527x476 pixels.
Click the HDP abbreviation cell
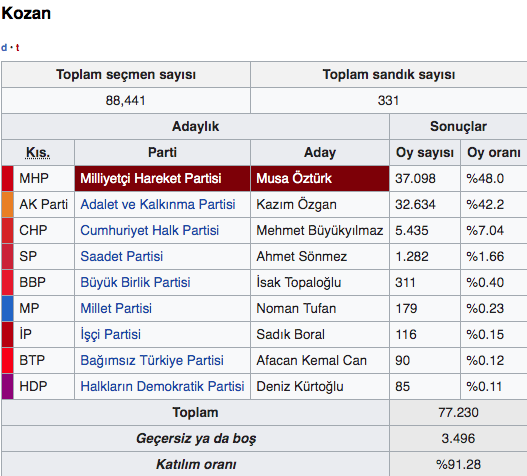point(43,387)
